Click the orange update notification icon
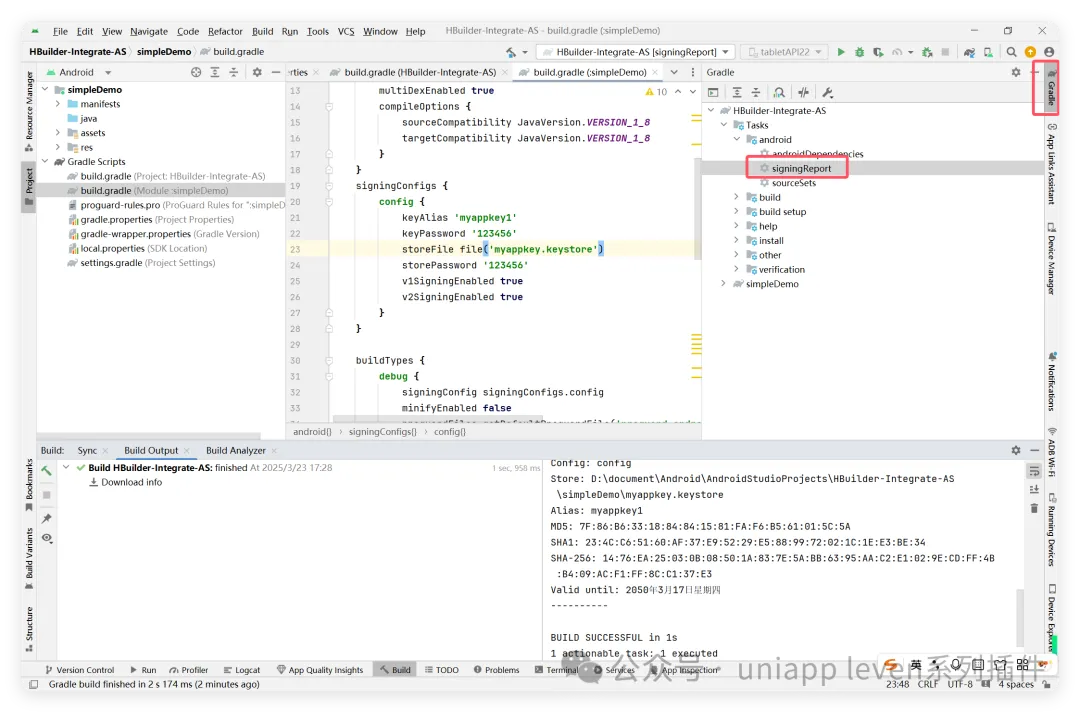This screenshot has height=712, width=1080. tap(1030, 52)
